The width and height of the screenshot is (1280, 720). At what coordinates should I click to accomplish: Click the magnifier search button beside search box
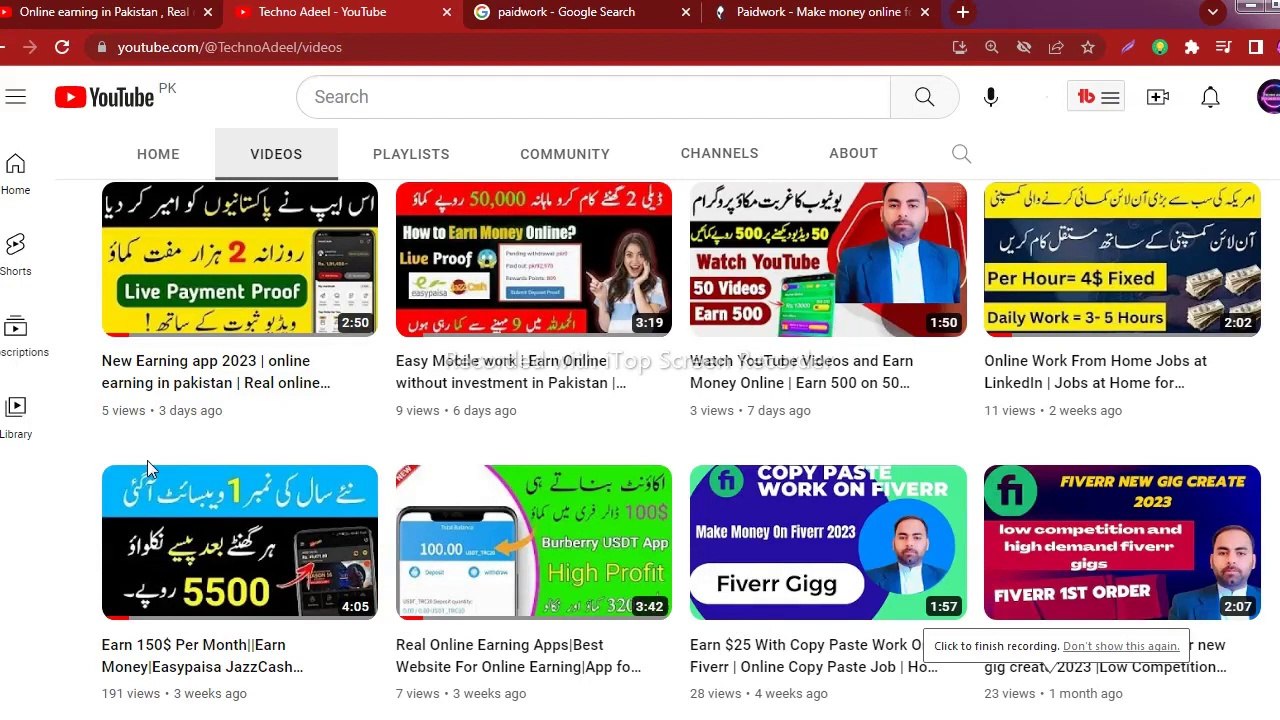pyautogui.click(x=924, y=97)
